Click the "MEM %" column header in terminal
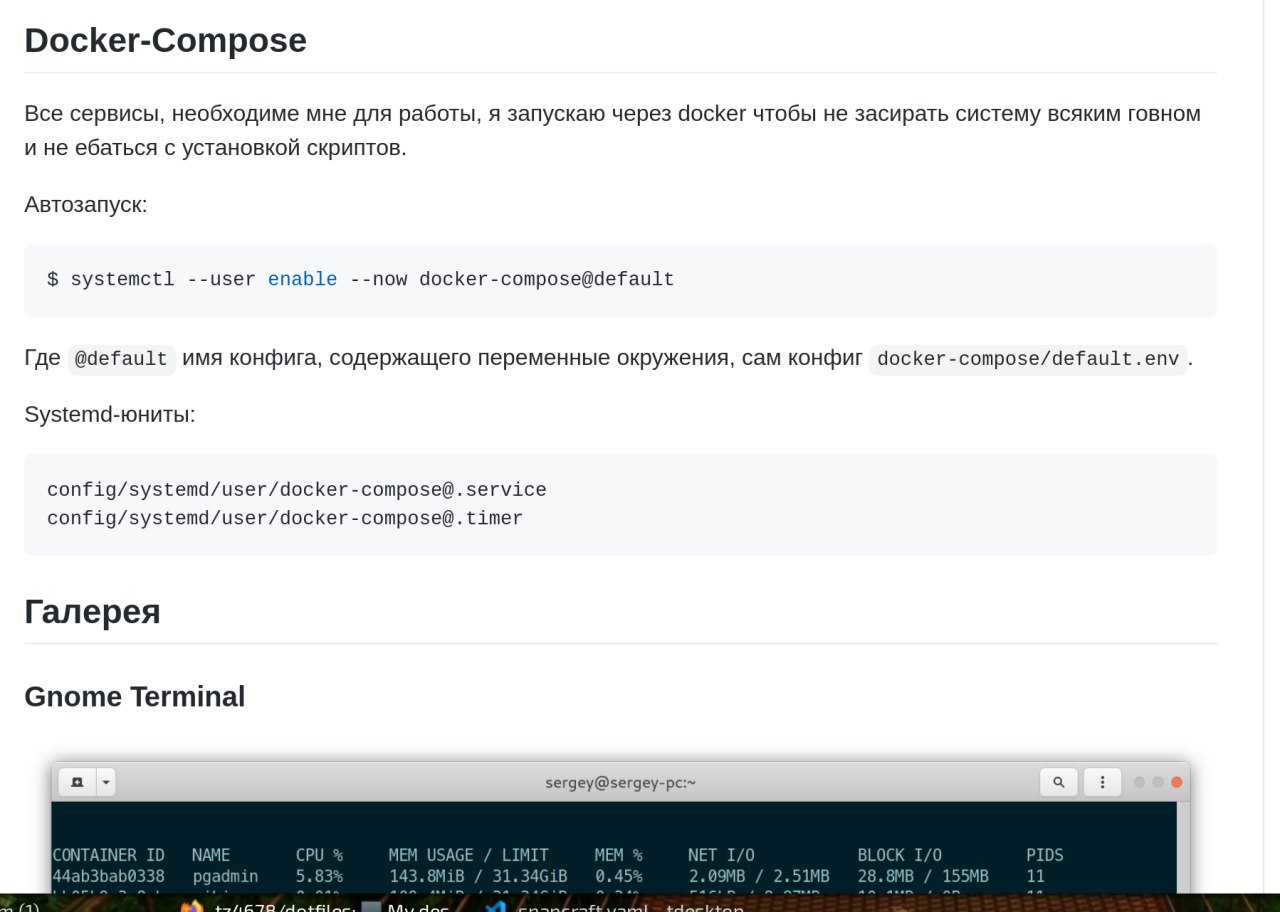This screenshot has width=1280, height=912. tap(618, 855)
